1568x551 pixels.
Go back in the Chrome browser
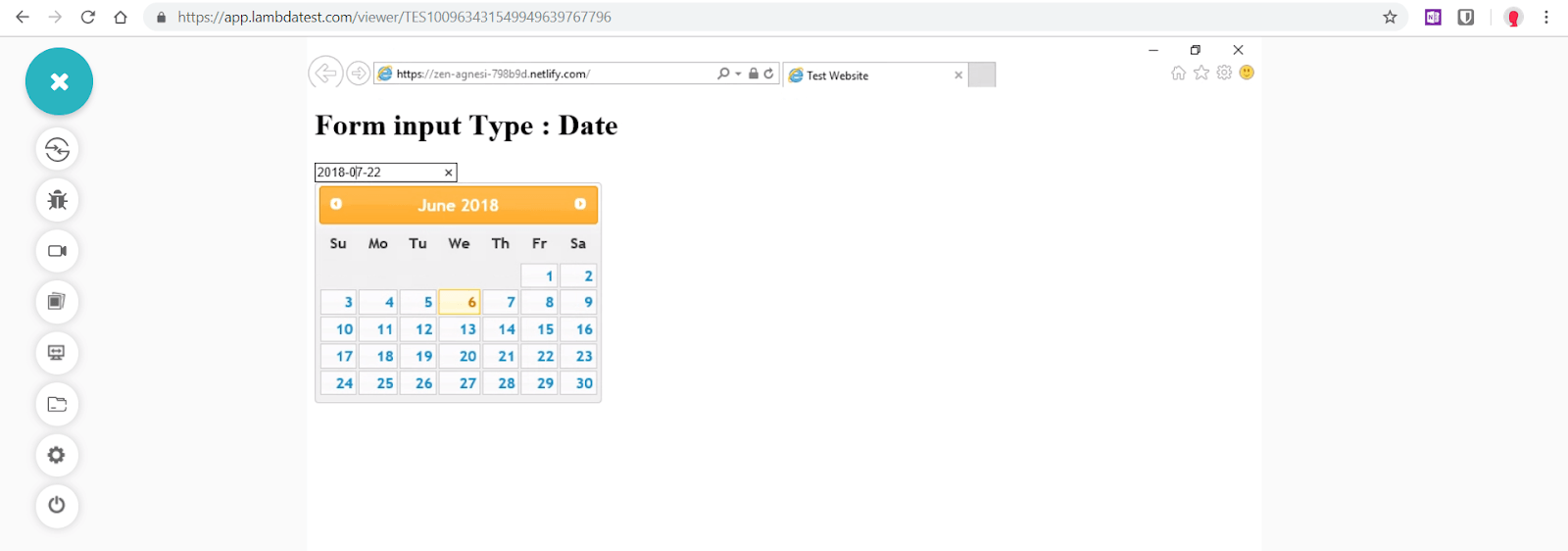[x=23, y=17]
